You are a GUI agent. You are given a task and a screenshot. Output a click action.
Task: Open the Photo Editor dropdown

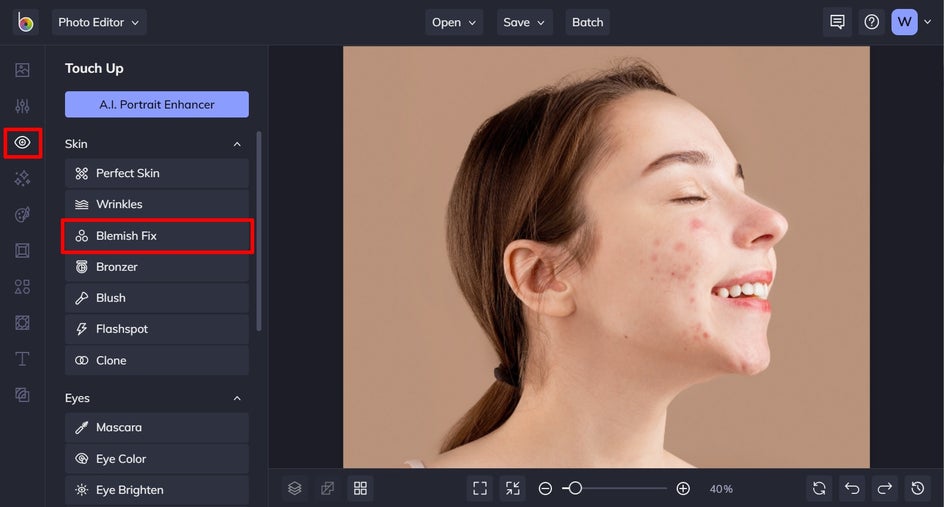coord(99,22)
